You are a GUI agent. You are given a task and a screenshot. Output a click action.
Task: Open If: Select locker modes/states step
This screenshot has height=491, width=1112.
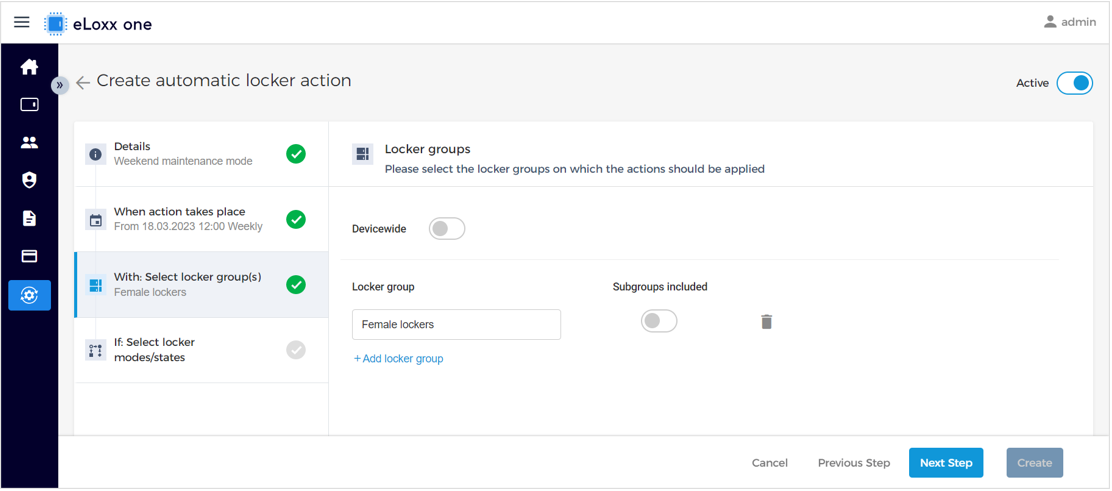click(x=201, y=350)
